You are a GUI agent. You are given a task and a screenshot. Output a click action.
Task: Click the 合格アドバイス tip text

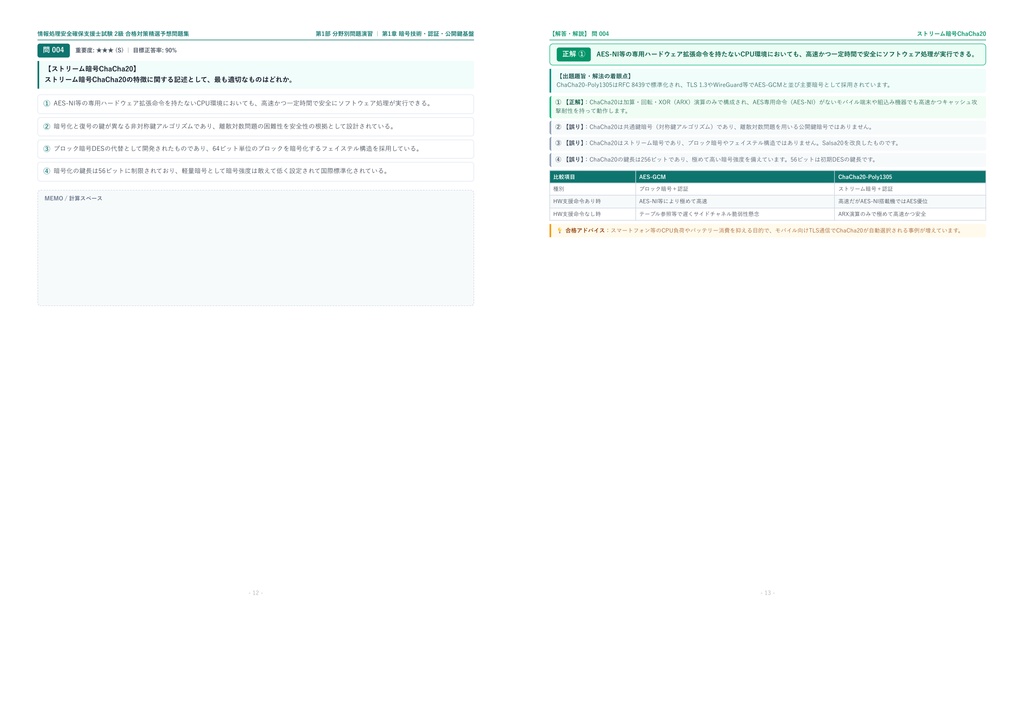pyautogui.click(x=763, y=230)
